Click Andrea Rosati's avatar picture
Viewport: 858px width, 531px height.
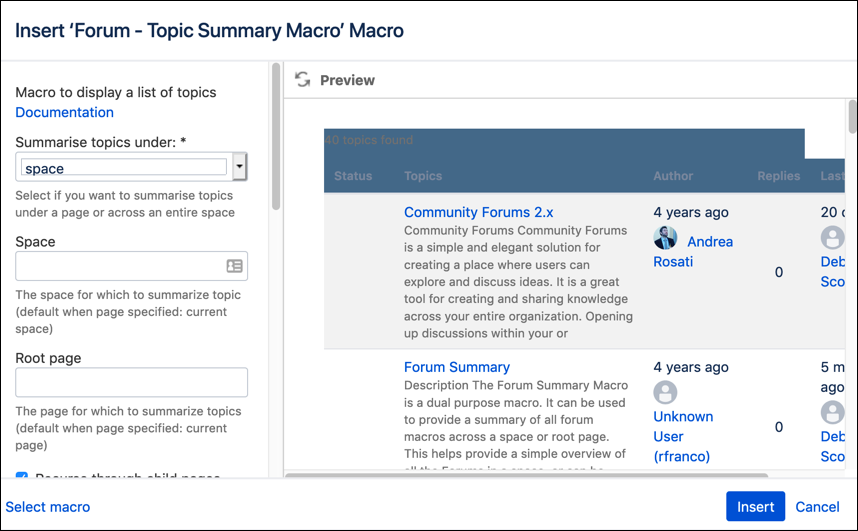click(x=665, y=238)
